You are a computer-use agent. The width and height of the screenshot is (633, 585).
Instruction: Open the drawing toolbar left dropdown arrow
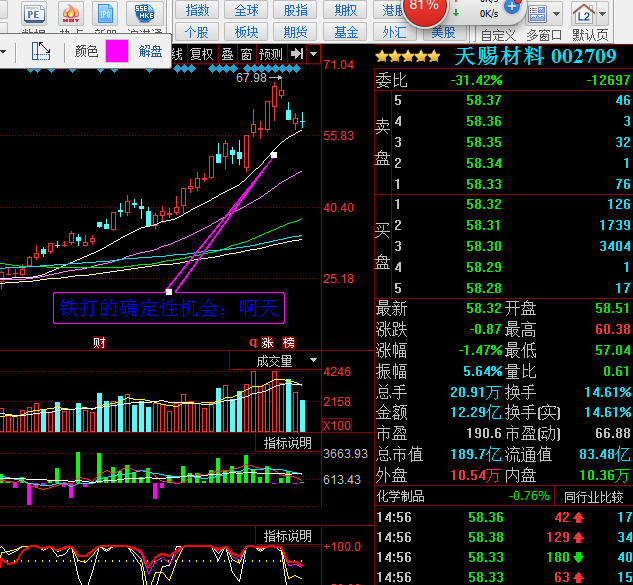coord(2,52)
